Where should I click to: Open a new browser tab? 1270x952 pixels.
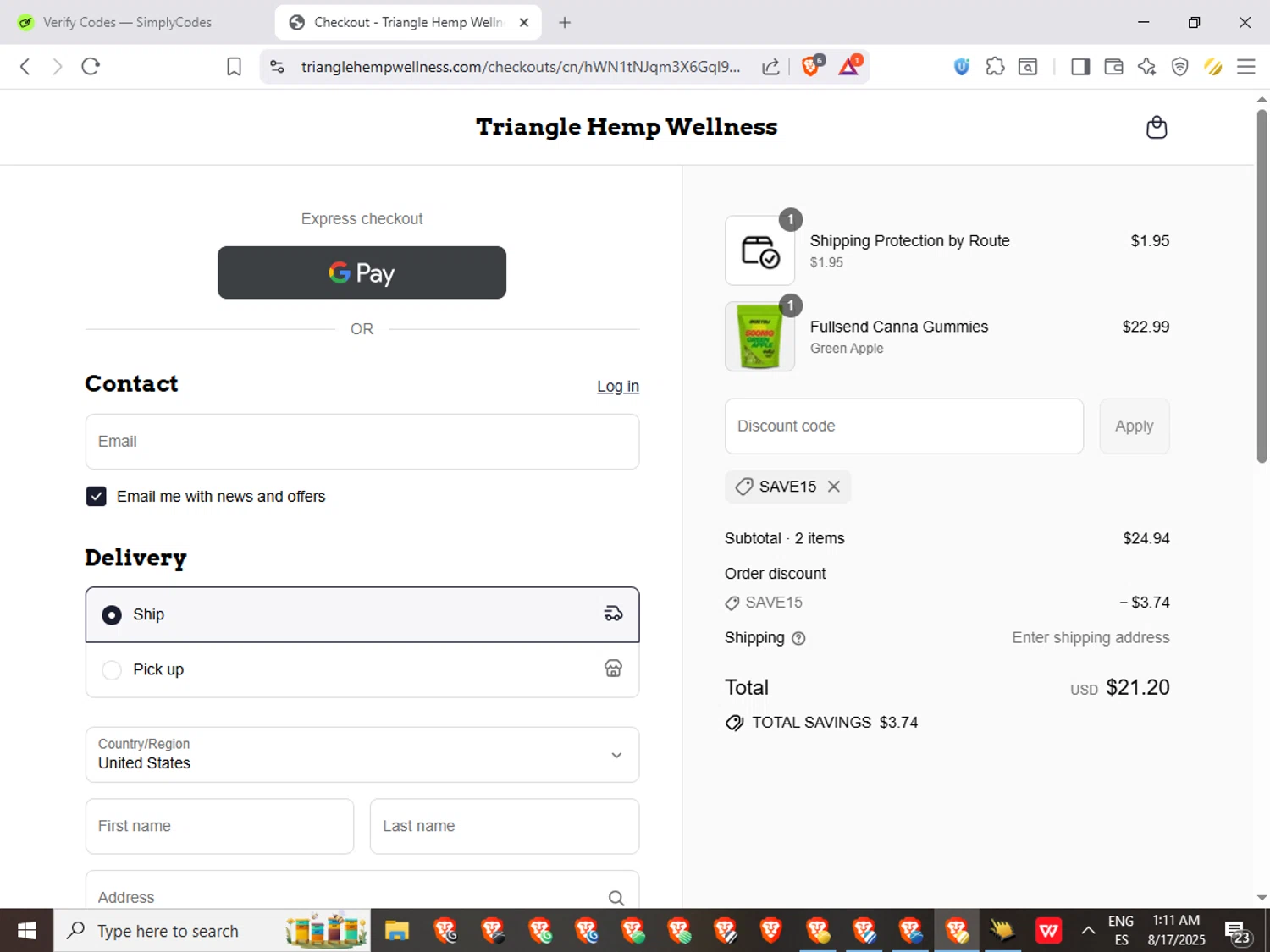click(565, 23)
